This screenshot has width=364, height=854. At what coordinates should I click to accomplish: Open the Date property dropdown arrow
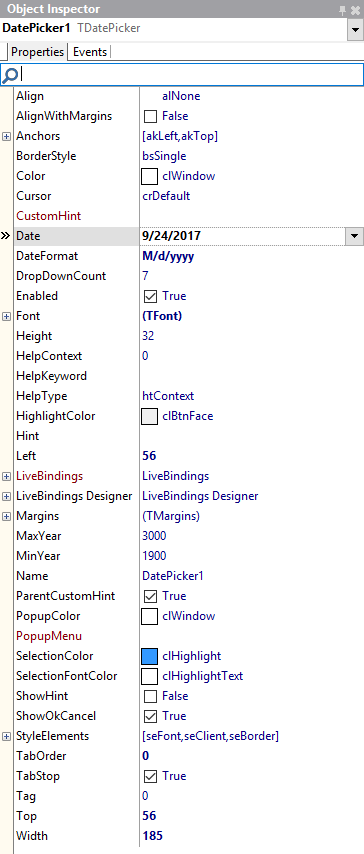[355, 236]
